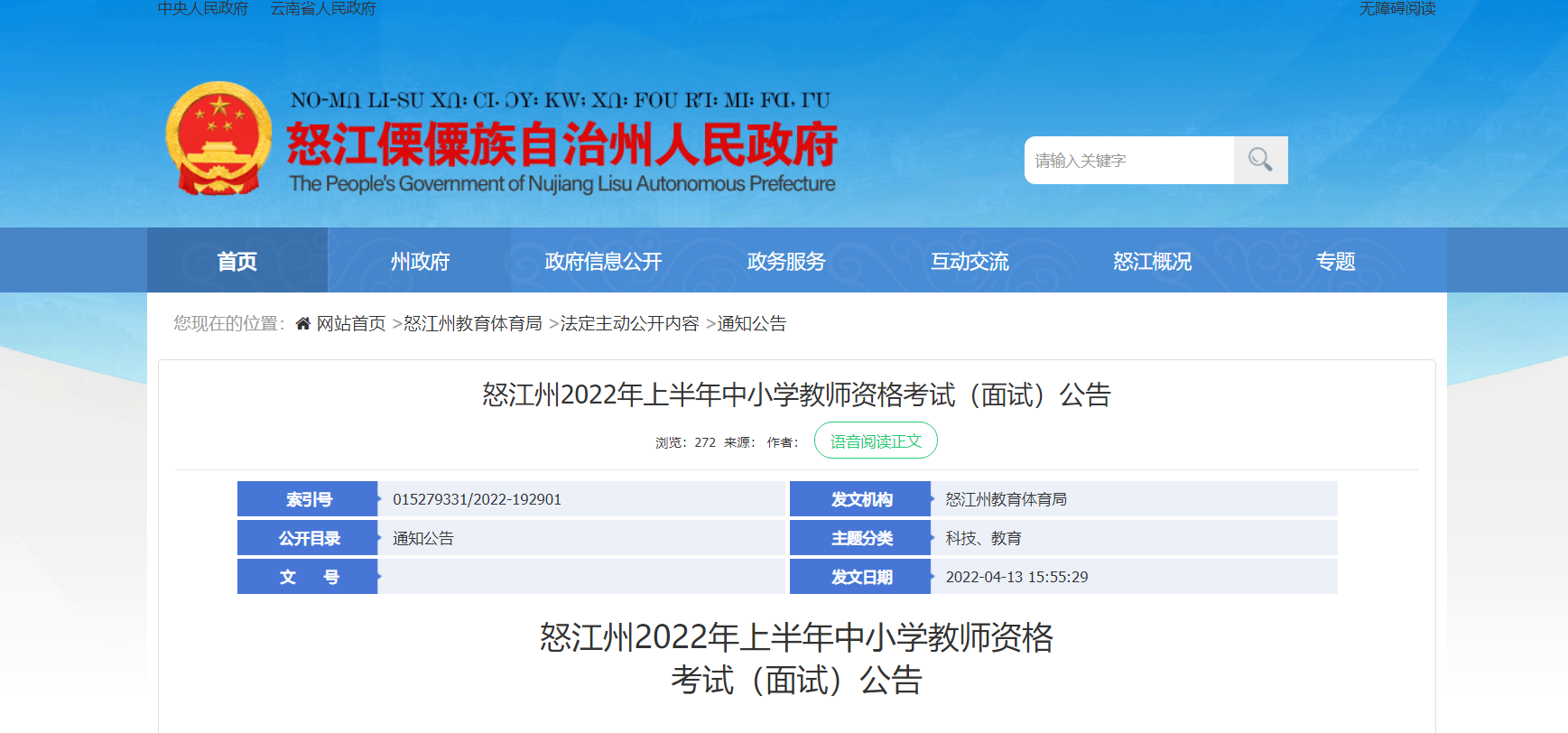
Task: Select issuing agency value 怒江州教育体育局
Action: (1007, 499)
